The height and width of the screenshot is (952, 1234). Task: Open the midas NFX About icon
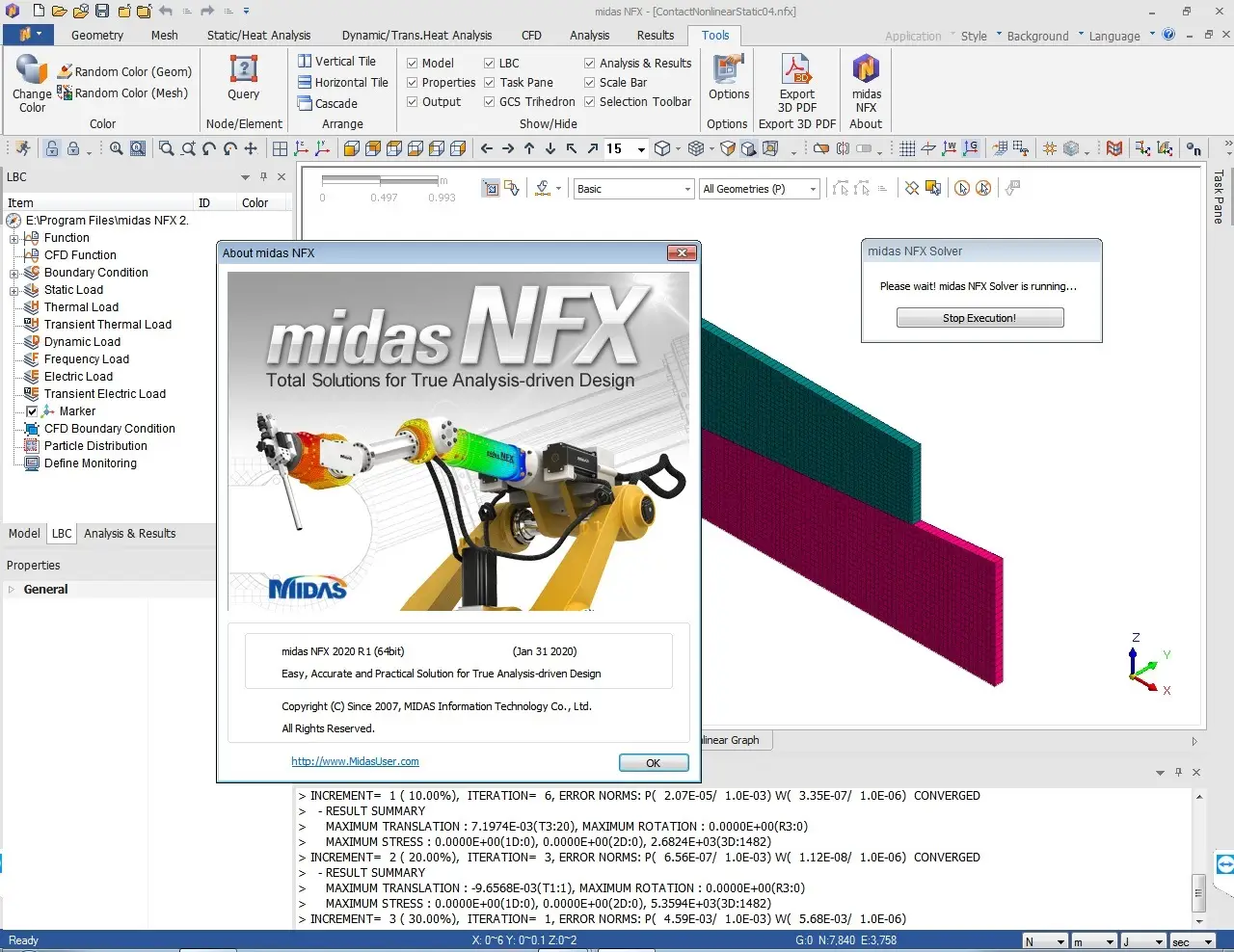866,84
